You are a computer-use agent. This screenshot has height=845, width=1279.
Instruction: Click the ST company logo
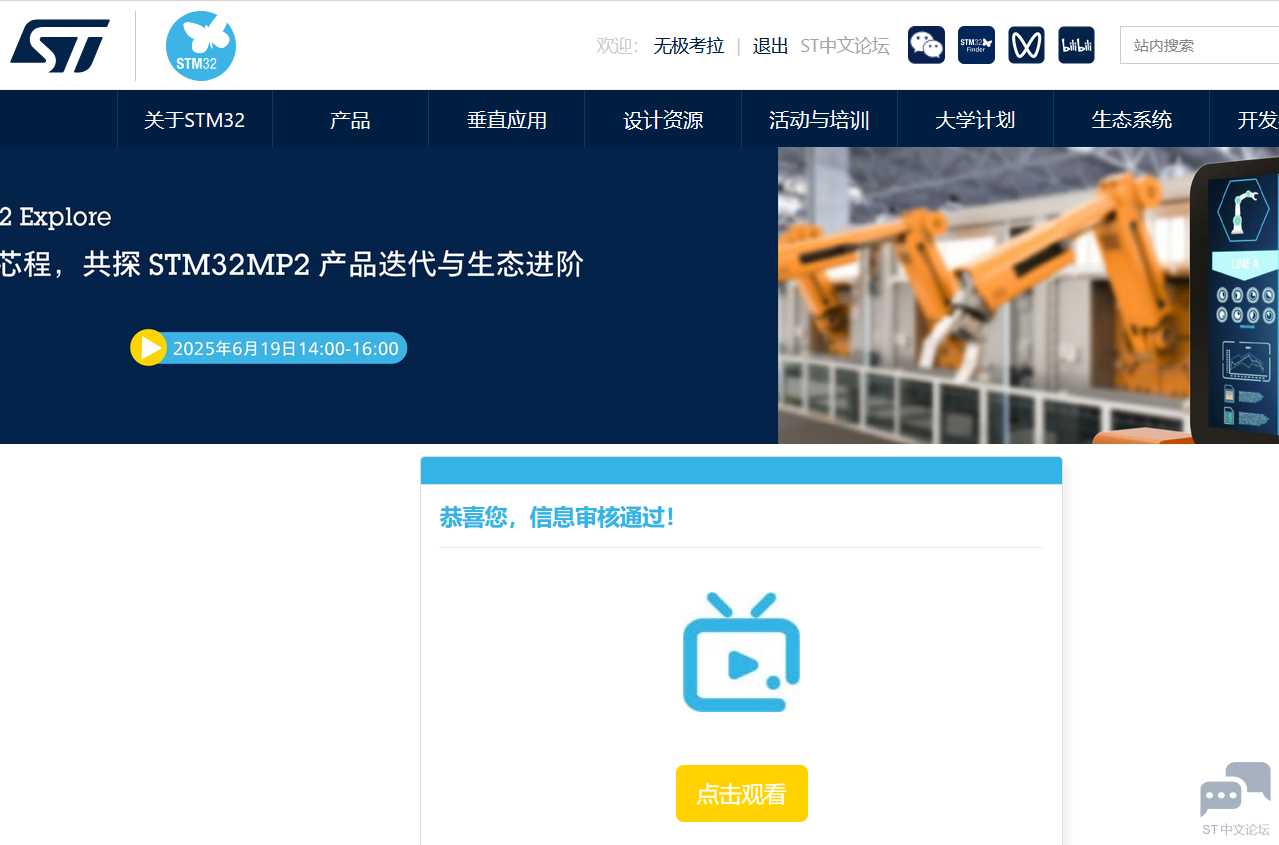coord(60,46)
